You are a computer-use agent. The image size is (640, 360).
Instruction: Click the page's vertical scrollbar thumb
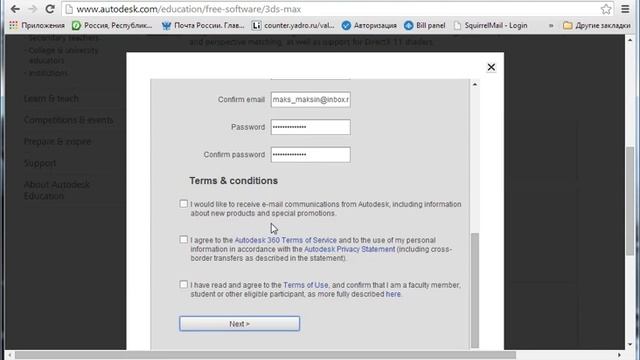pos(630,201)
